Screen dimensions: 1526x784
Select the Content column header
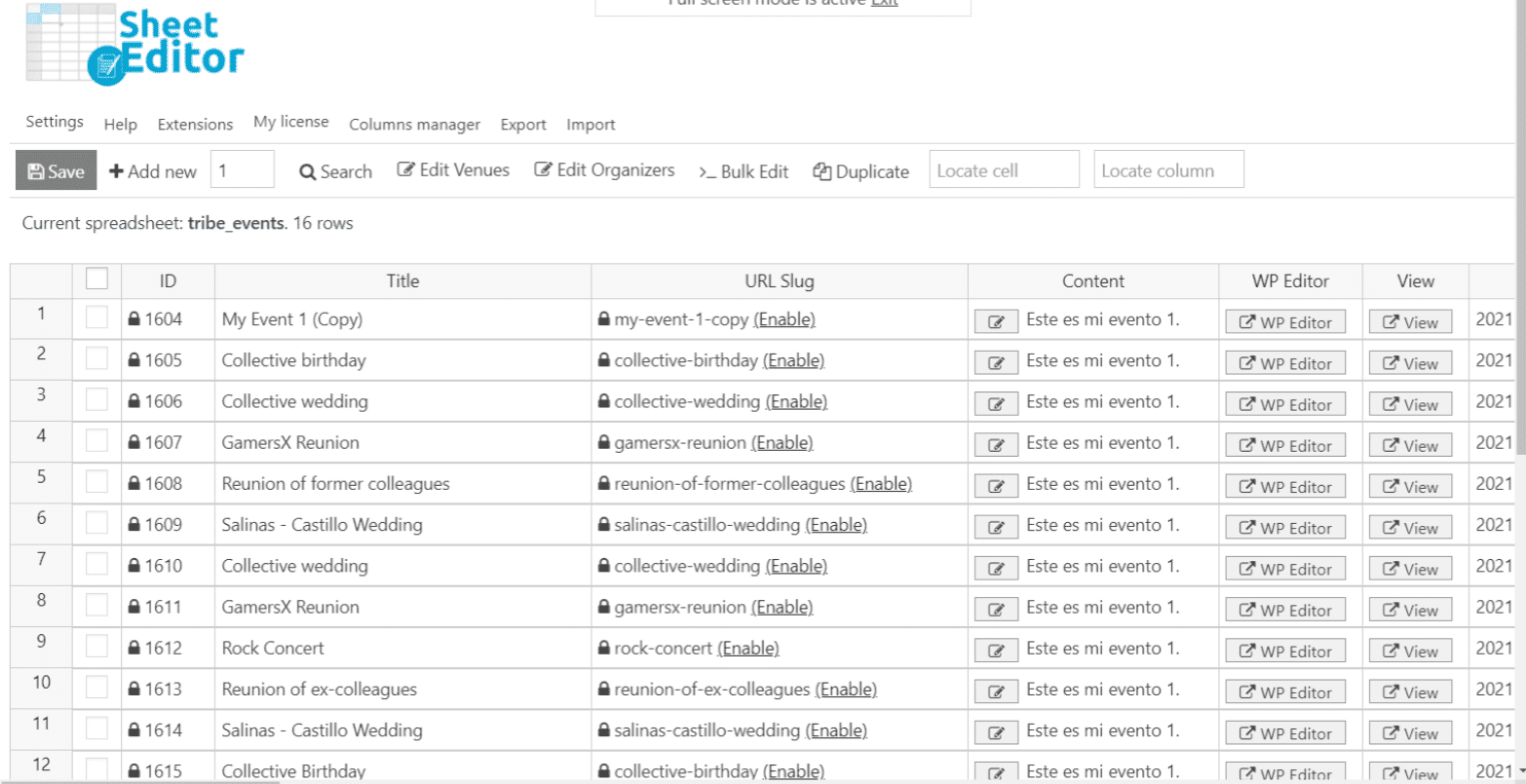pyautogui.click(x=1093, y=280)
